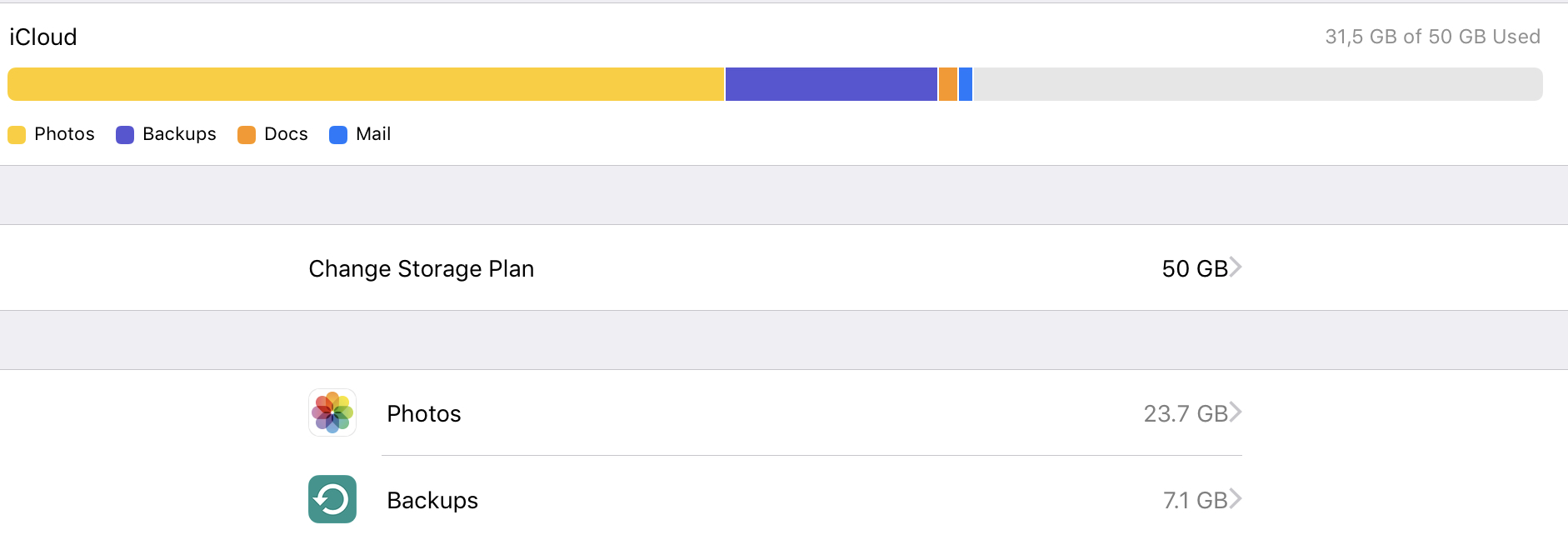
Task: Open the Photos storage details chevron
Action: point(1236,412)
